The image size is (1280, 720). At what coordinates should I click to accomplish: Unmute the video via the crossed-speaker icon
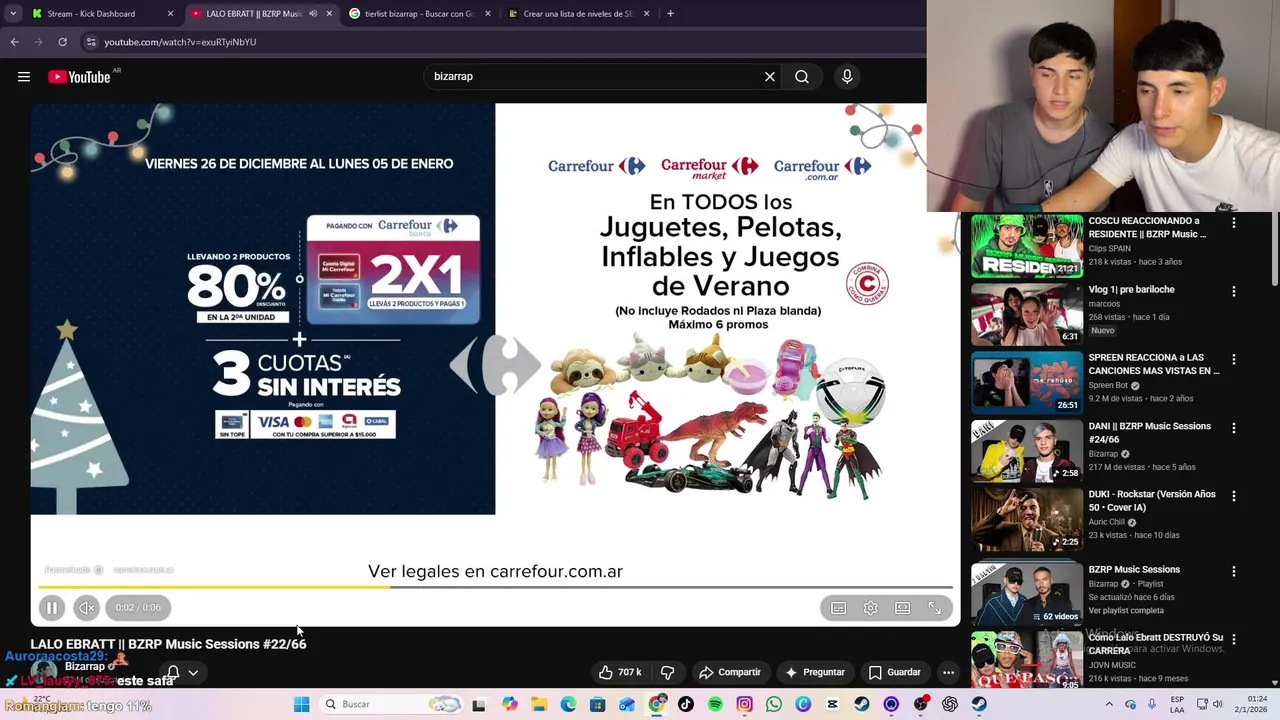(x=87, y=607)
